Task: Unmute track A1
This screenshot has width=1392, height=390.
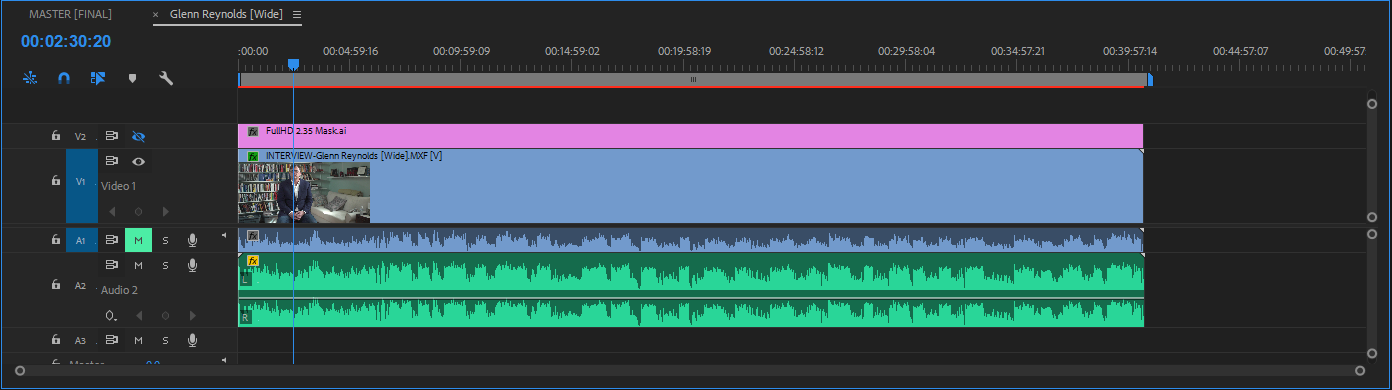Action: click(139, 240)
